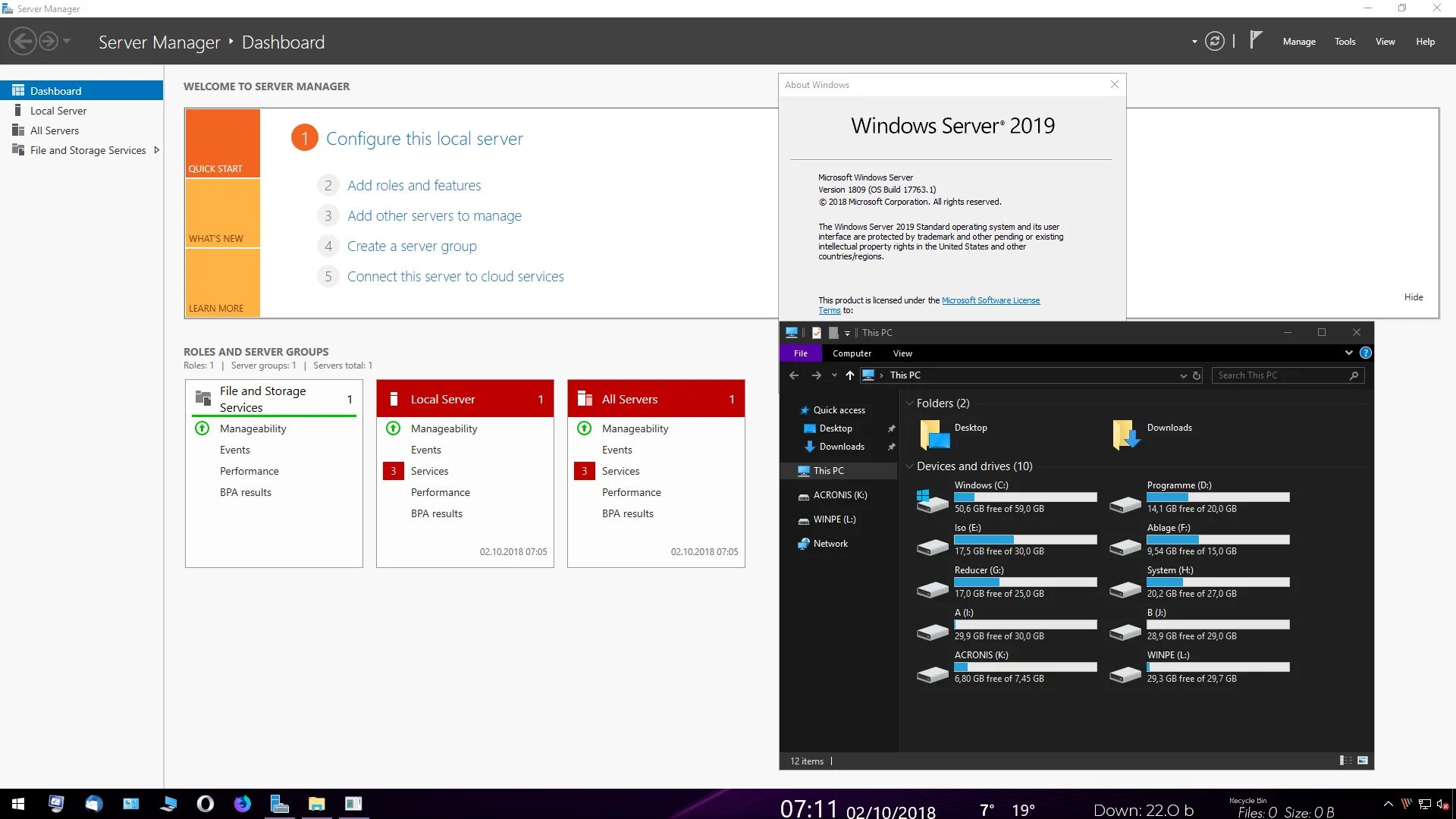This screenshot has width=1456, height=819.
Task: Click the QUICK START tile
Action: (222, 143)
